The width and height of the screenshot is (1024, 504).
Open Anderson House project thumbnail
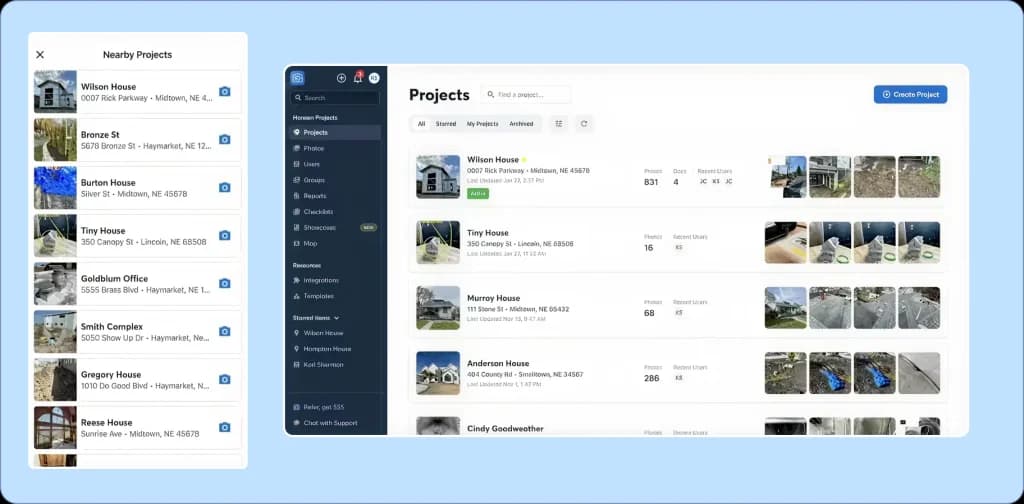click(x=438, y=373)
